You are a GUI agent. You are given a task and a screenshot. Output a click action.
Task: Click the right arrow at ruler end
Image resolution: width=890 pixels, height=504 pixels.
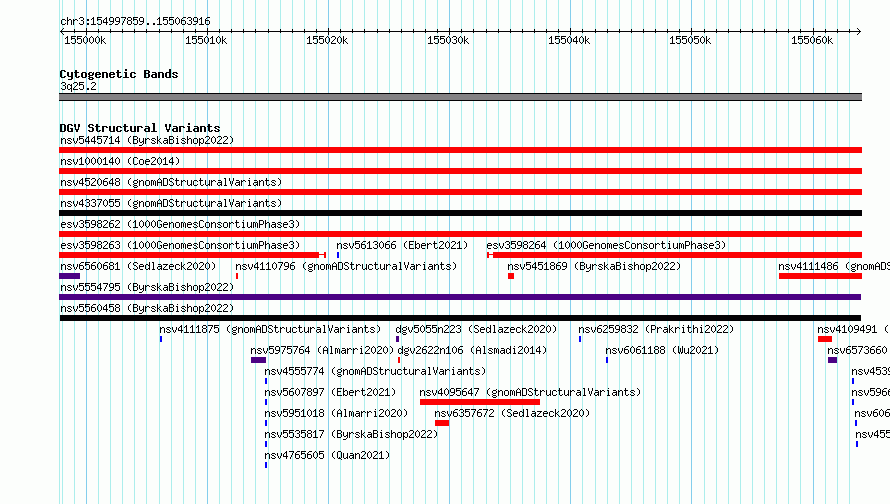(859, 31)
